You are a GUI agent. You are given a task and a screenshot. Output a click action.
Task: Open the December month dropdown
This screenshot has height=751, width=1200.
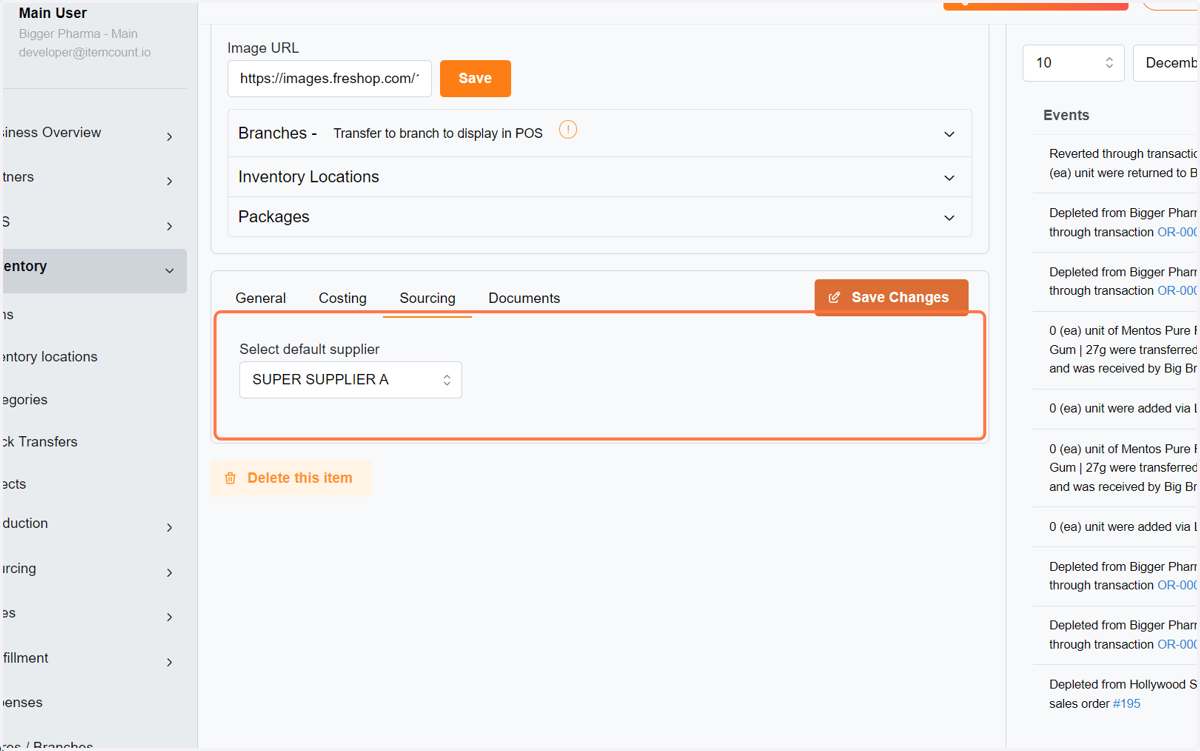coord(1166,63)
